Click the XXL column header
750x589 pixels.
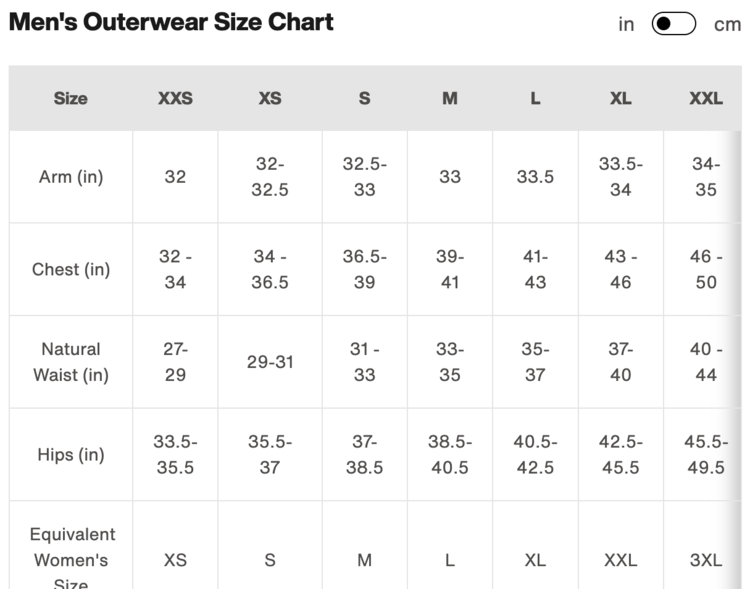(x=706, y=98)
